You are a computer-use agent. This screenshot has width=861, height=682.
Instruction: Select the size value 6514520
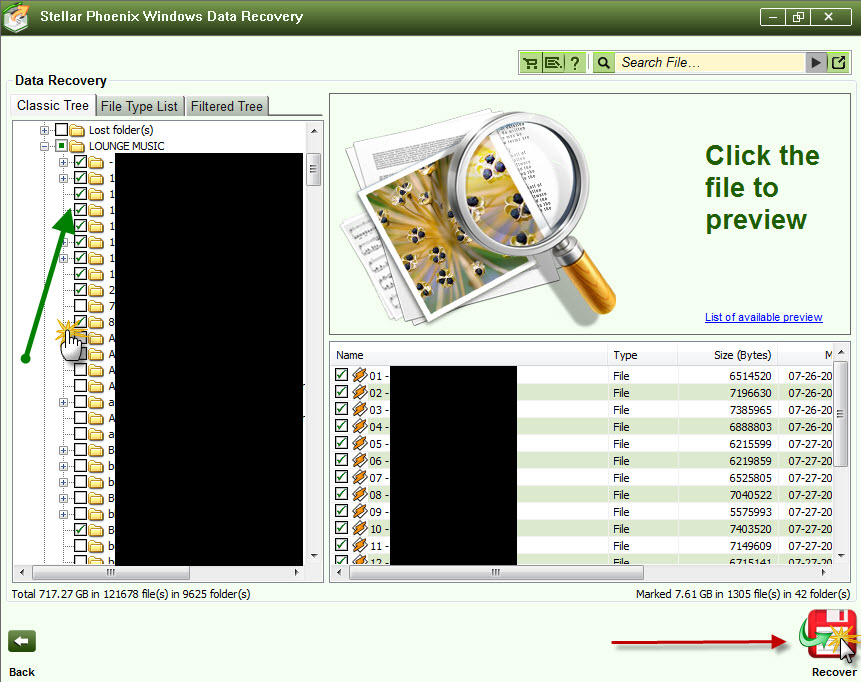[750, 376]
